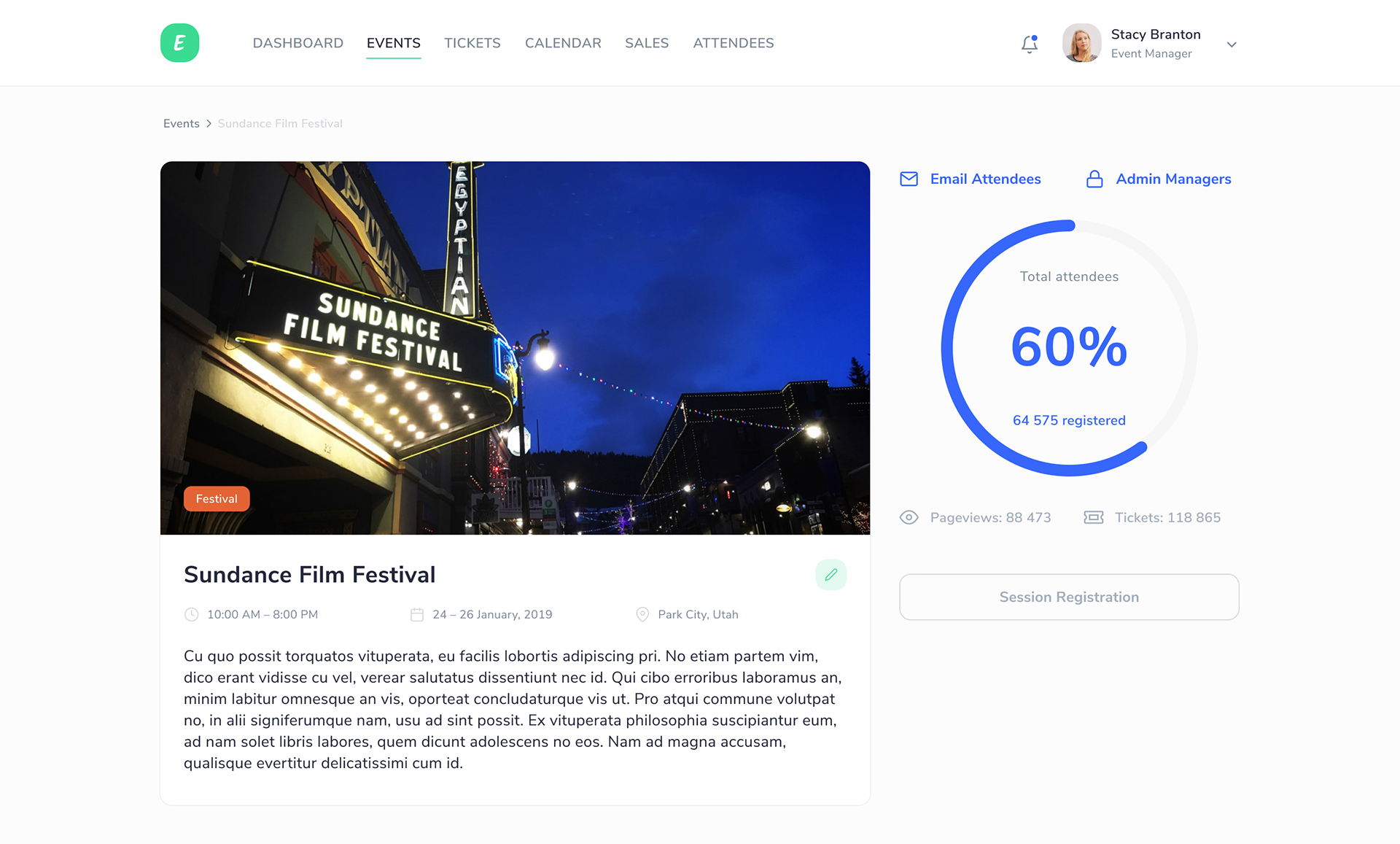This screenshot has width=1400, height=844.
Task: Click the Session Registration button
Action: [1069, 597]
